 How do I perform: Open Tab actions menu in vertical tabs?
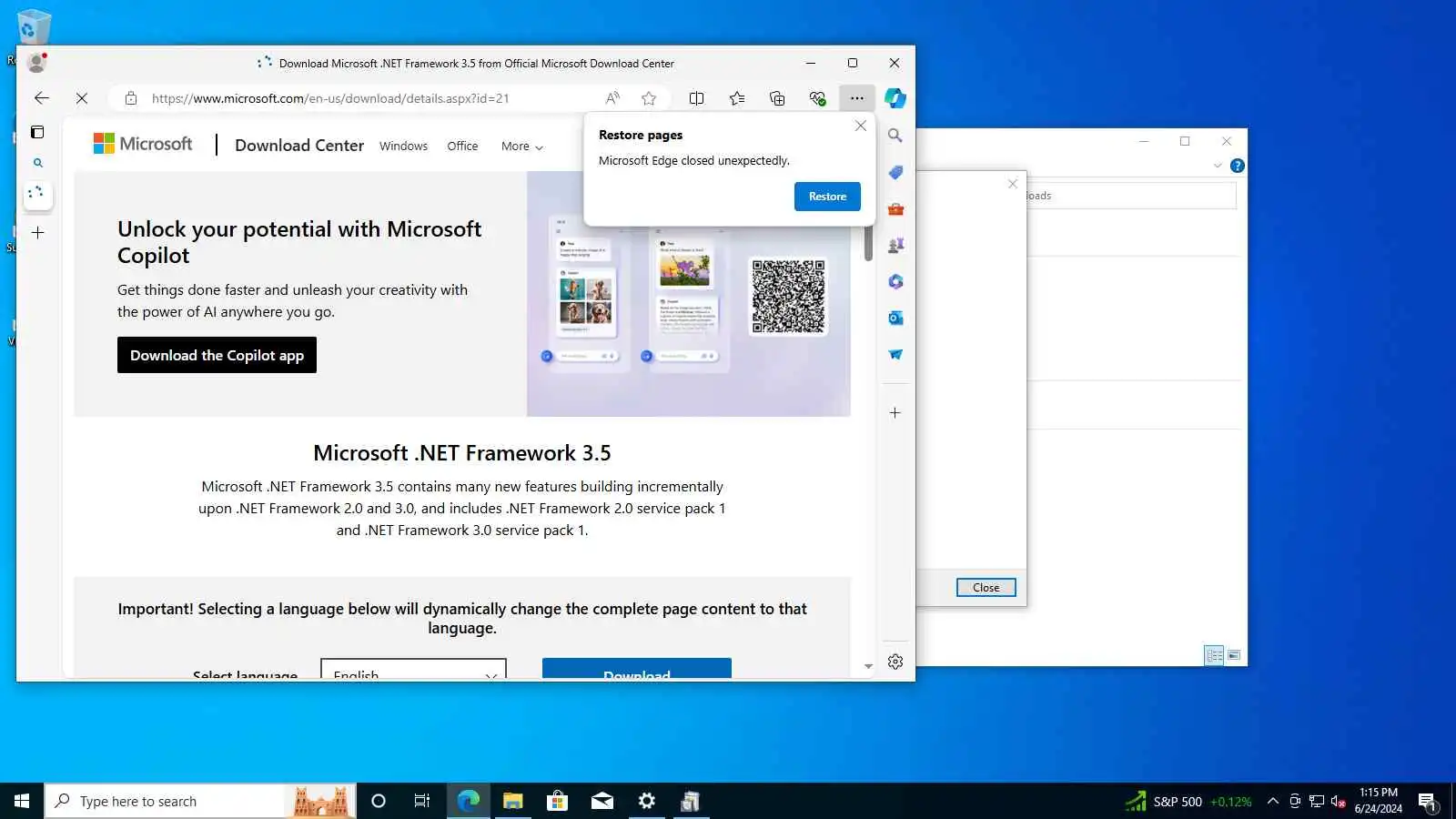pos(37,132)
